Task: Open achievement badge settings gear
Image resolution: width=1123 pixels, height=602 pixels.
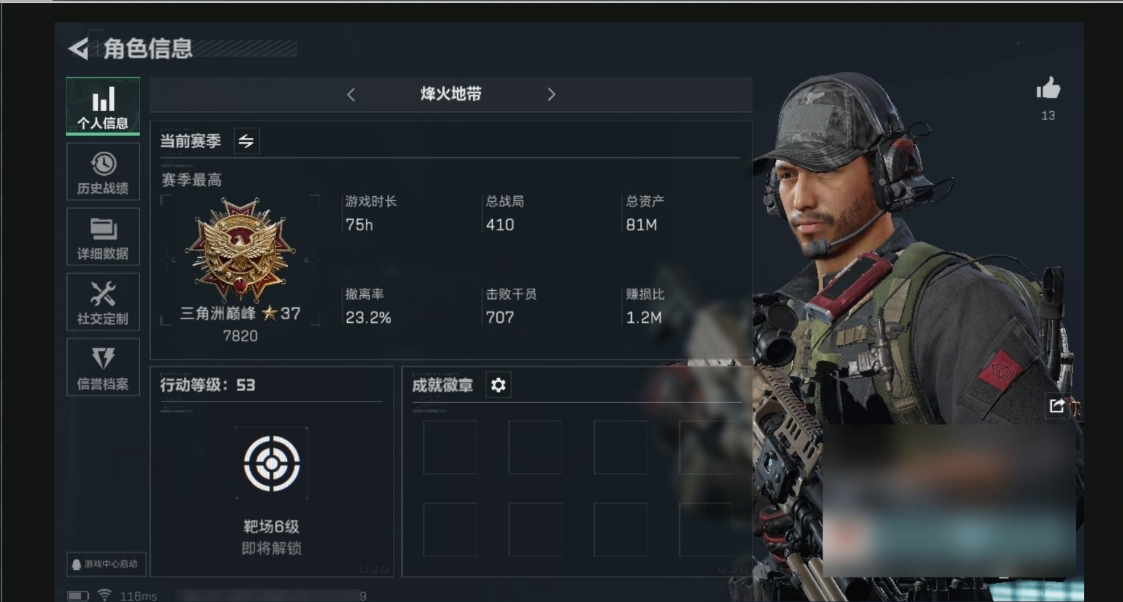Action: 498,385
